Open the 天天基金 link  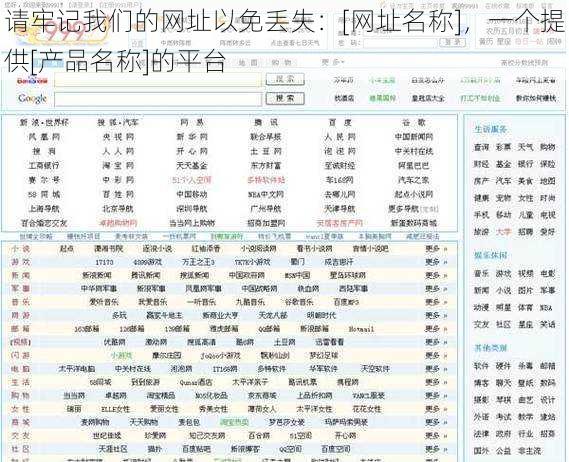click(192, 165)
